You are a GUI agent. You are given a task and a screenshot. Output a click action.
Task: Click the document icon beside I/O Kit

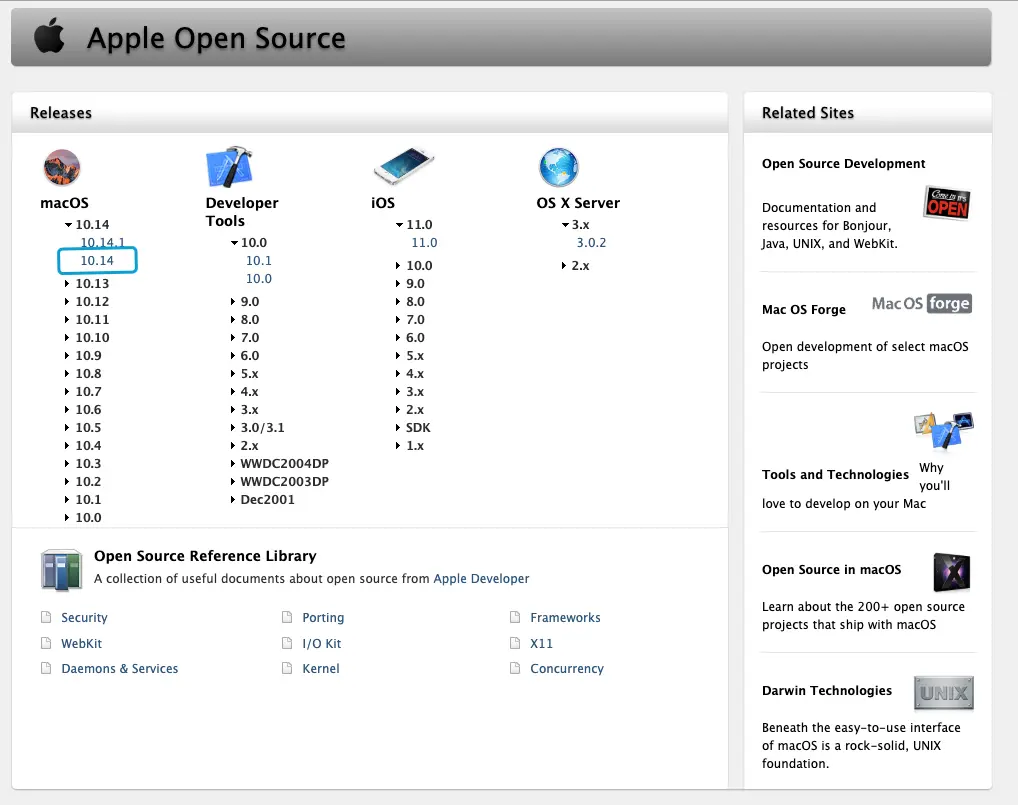(287, 643)
